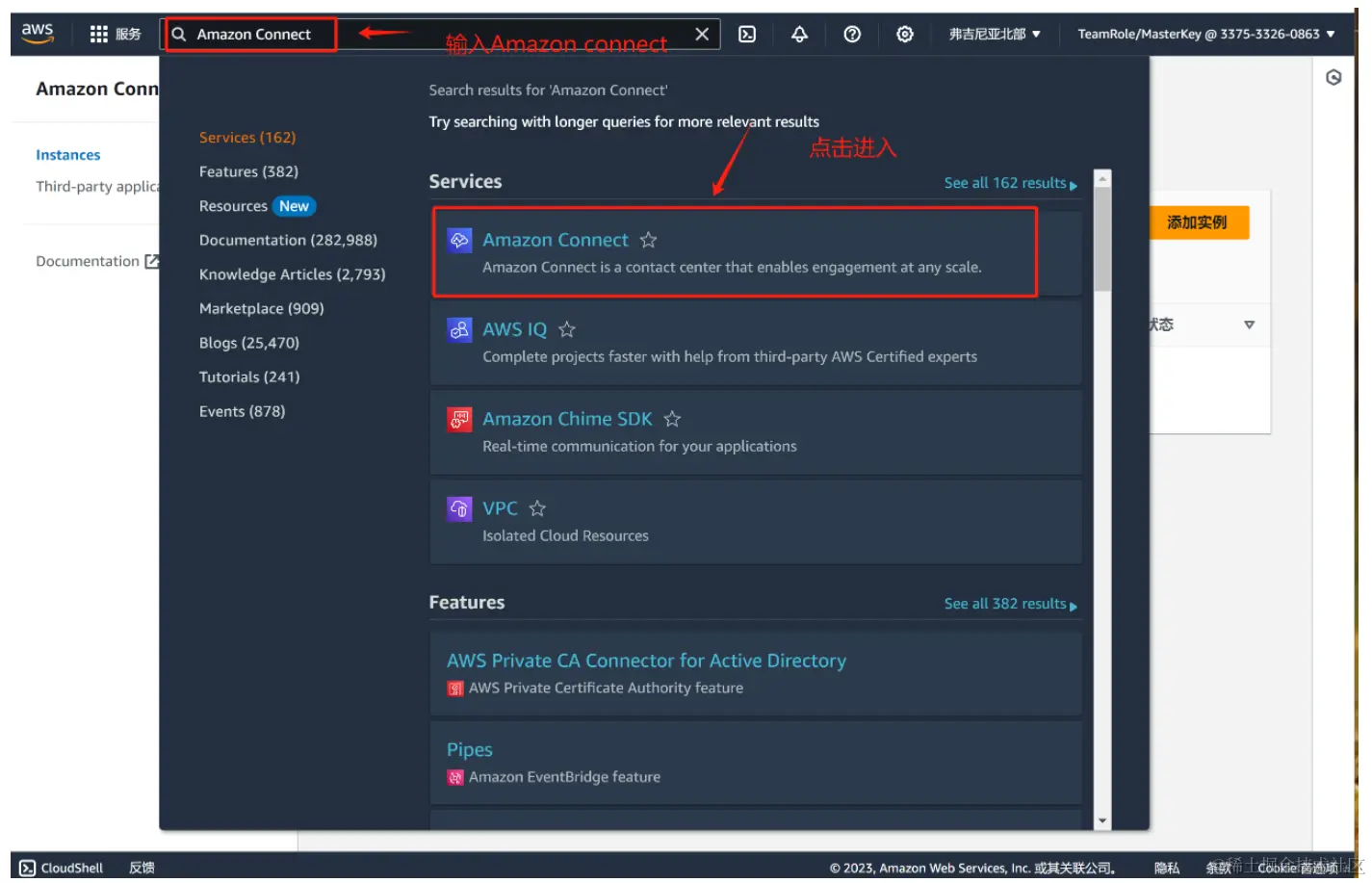
Task: Open CloudShell icon in top bar
Action: click(x=747, y=34)
